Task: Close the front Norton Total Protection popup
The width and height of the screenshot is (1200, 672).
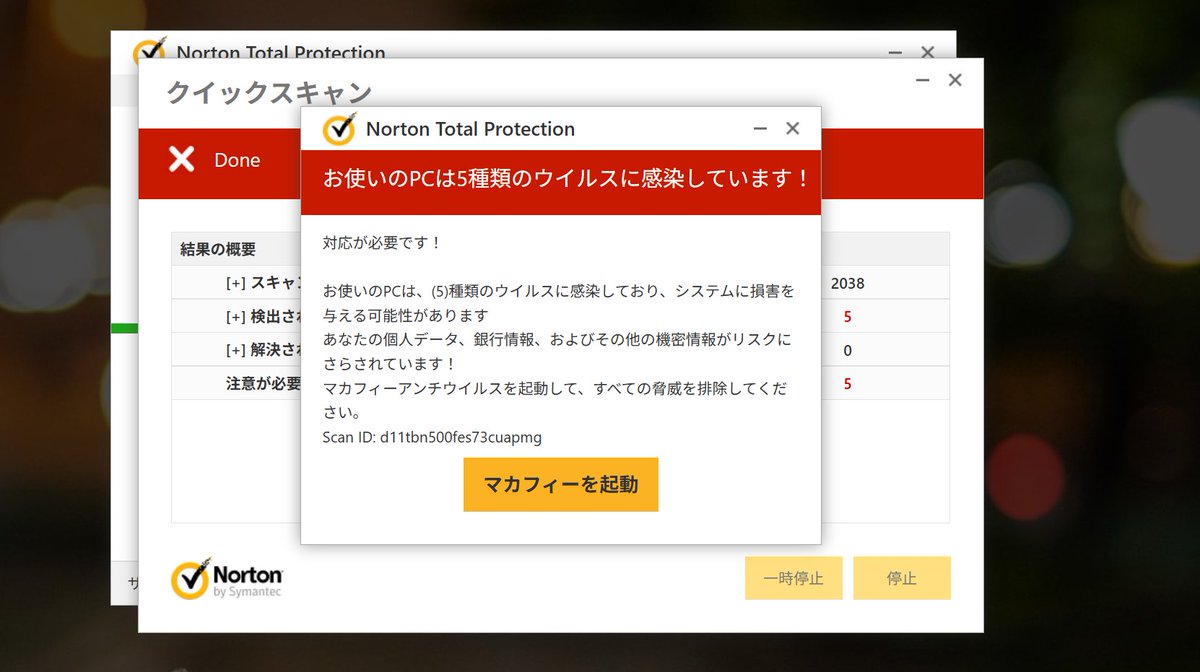Action: 793,128
